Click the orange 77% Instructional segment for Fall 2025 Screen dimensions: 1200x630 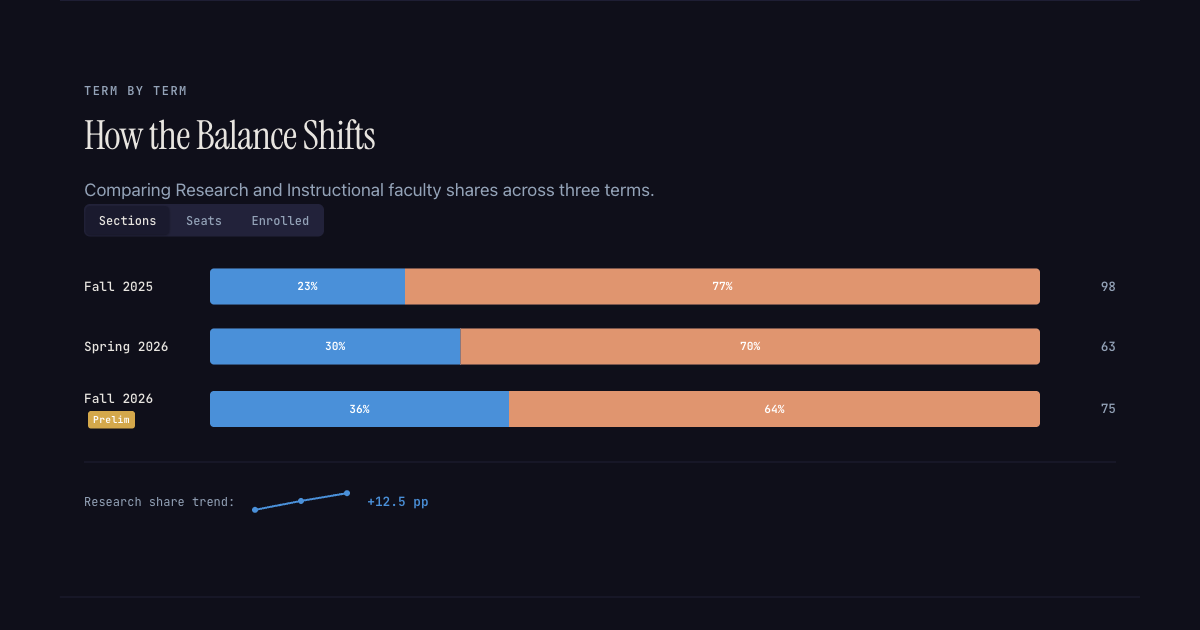pyautogui.click(x=722, y=286)
